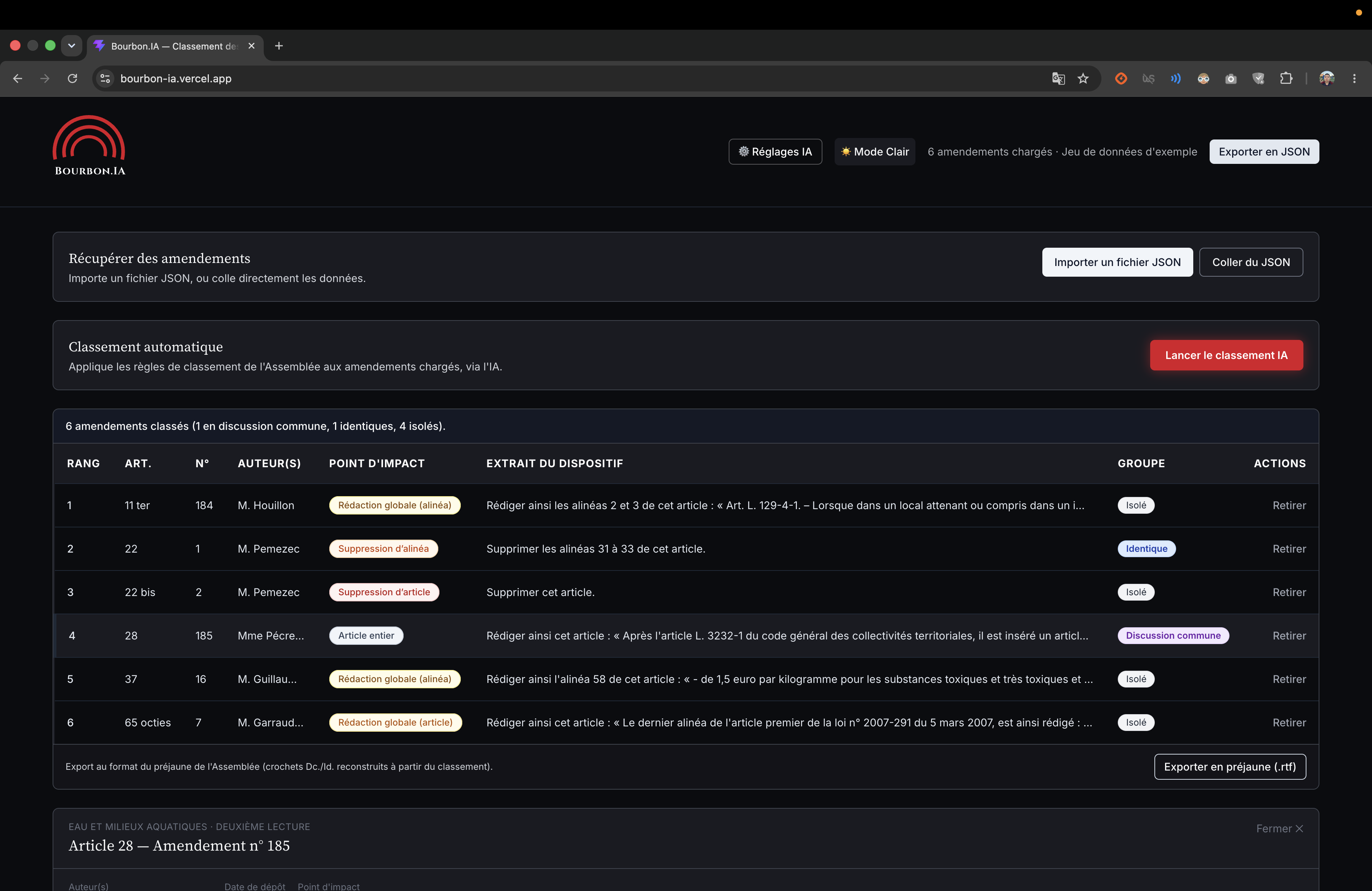
Task: Click the '11 ter' article cell
Action: (137, 505)
